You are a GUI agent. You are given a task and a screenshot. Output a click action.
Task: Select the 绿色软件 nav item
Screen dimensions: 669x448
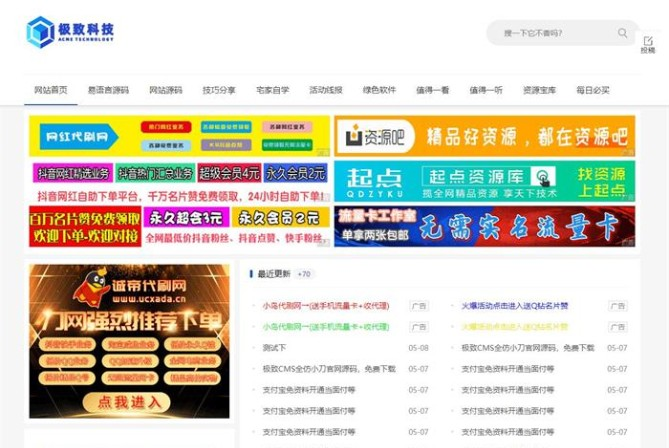coord(379,90)
